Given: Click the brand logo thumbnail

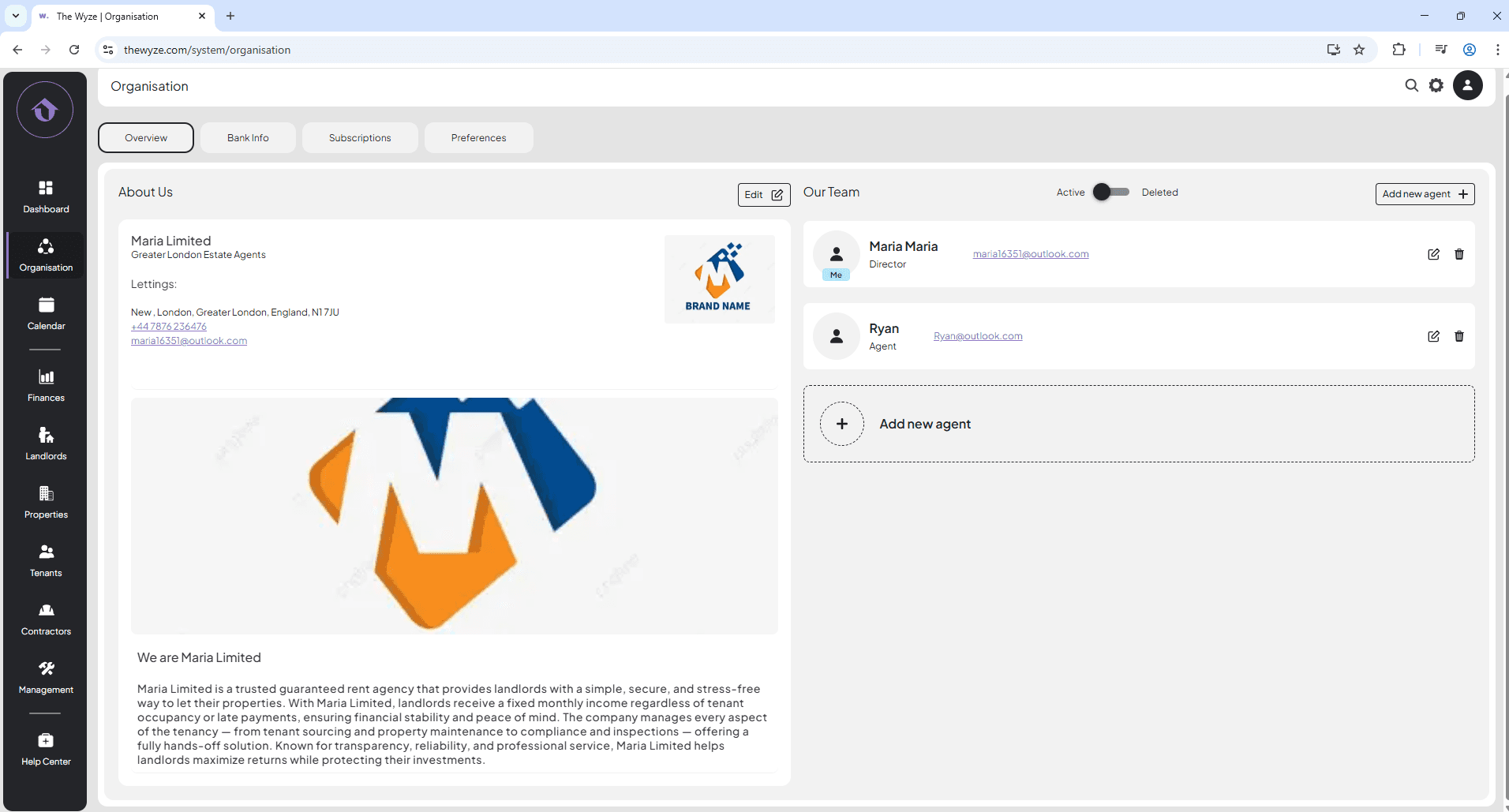Looking at the screenshot, I should tap(718, 279).
